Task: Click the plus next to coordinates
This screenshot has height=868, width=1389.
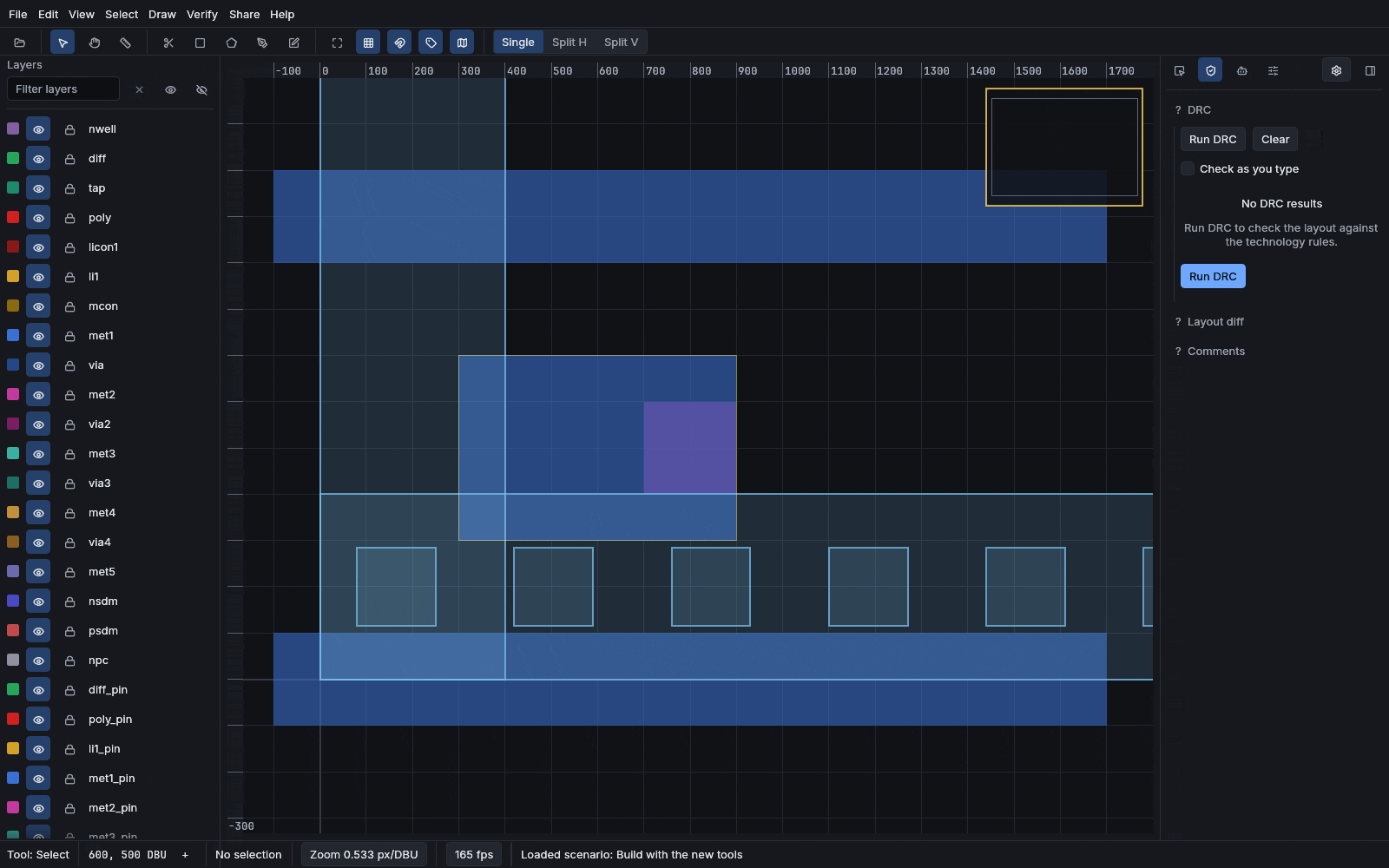Action: tap(185, 855)
